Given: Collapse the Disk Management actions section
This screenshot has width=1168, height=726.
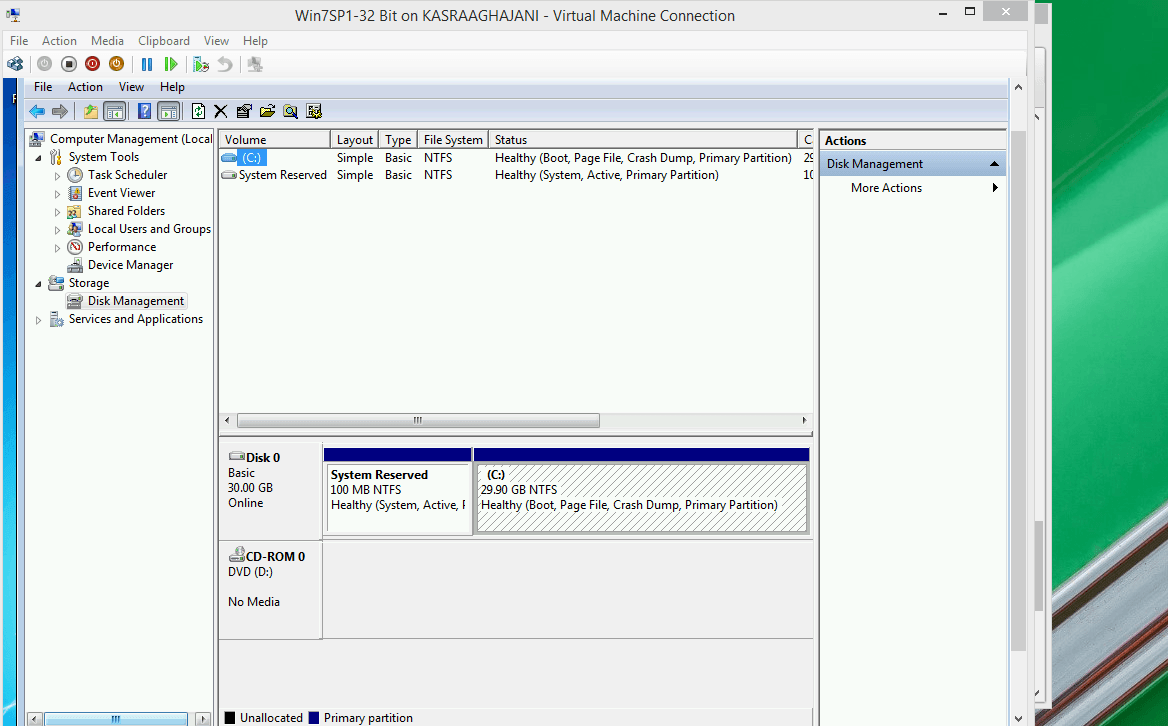Looking at the screenshot, I should (994, 164).
